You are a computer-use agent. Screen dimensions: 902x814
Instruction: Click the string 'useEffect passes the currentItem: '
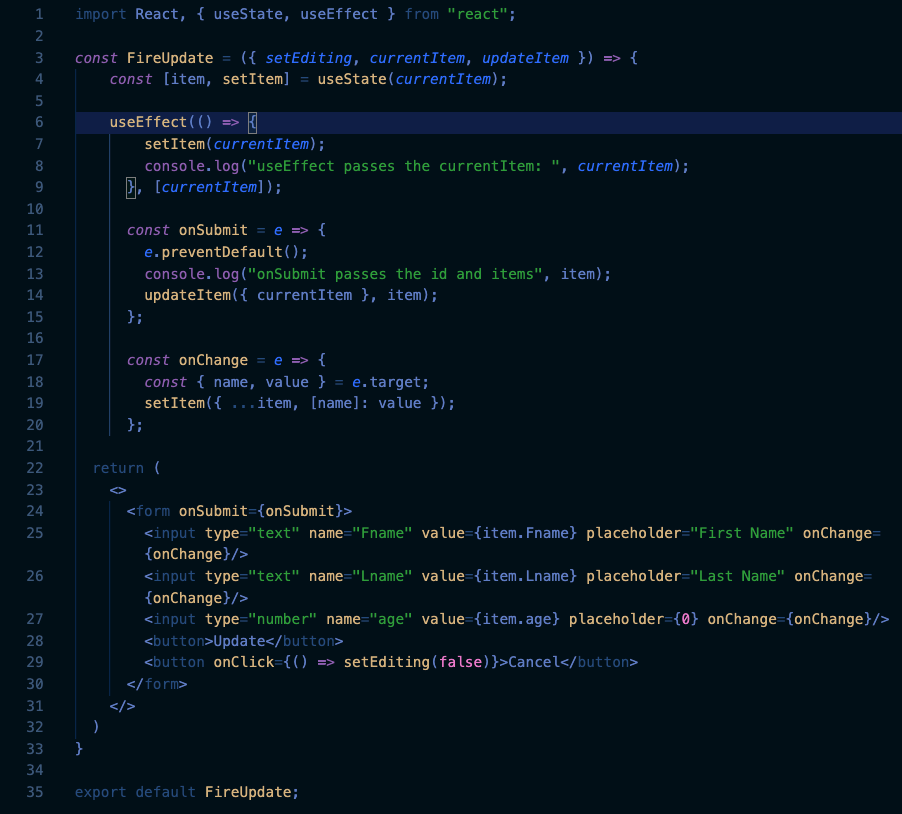pos(404,166)
